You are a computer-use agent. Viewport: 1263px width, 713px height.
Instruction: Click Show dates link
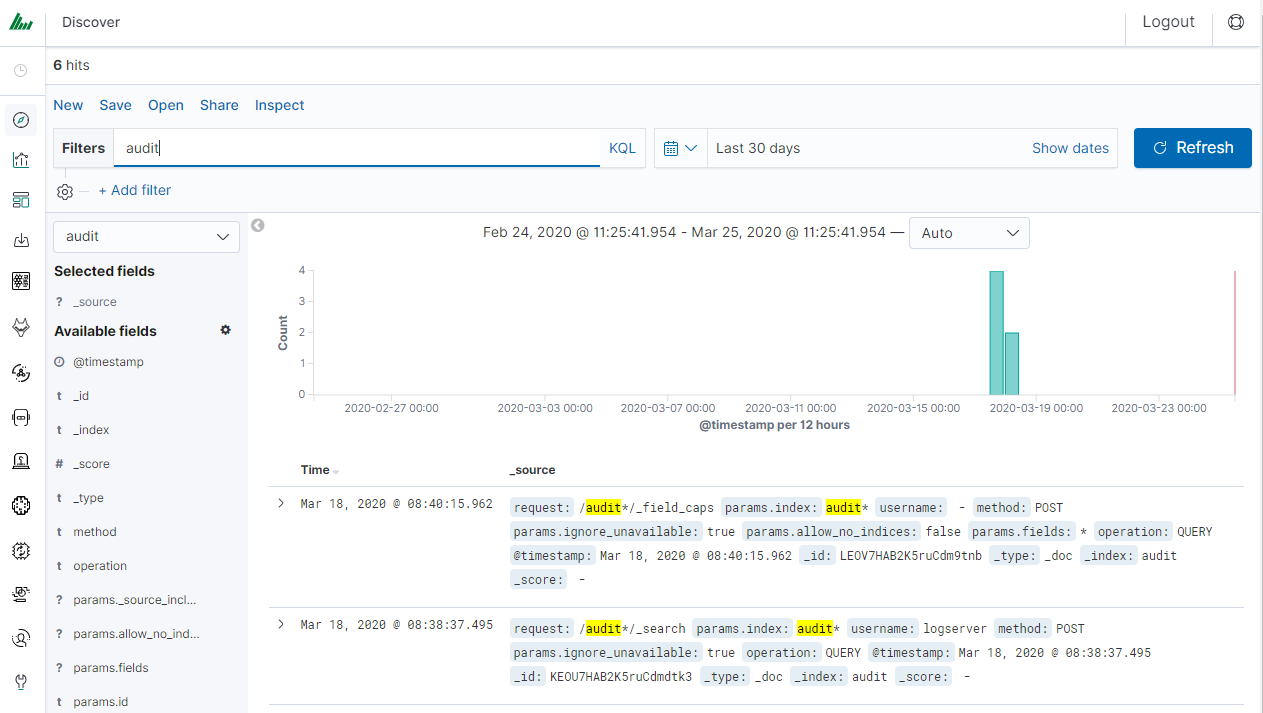coord(1070,148)
